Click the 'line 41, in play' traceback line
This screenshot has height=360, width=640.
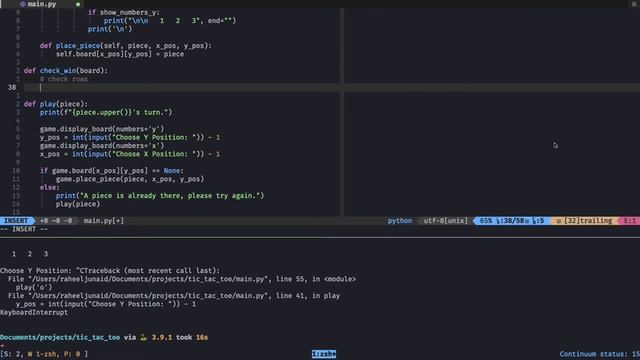(173, 296)
